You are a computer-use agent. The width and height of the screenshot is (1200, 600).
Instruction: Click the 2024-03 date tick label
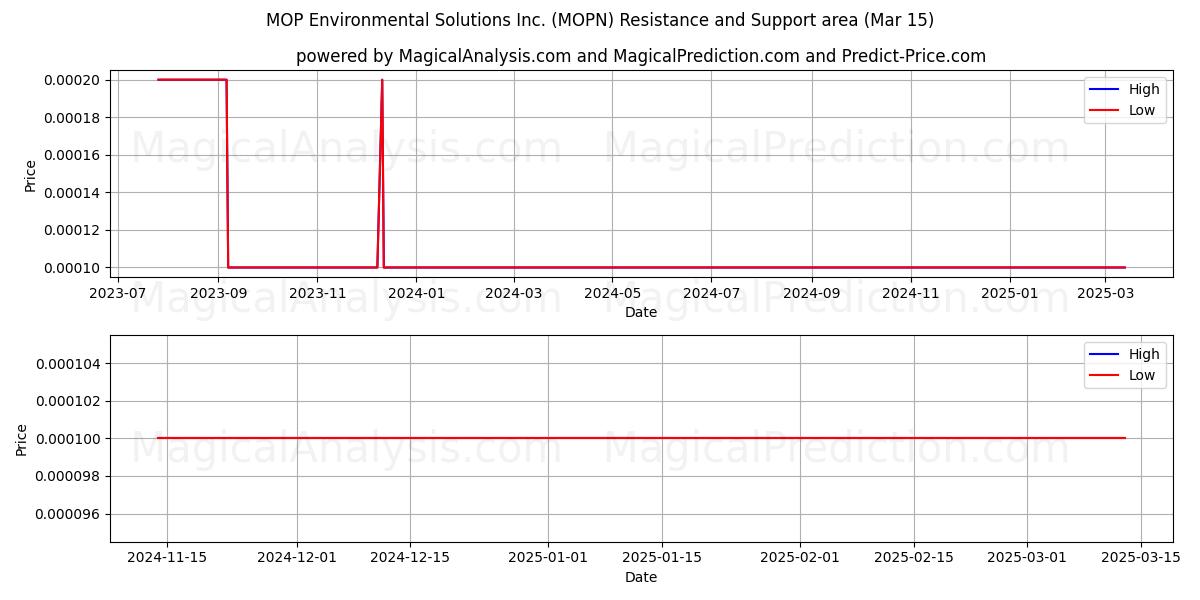[513, 293]
